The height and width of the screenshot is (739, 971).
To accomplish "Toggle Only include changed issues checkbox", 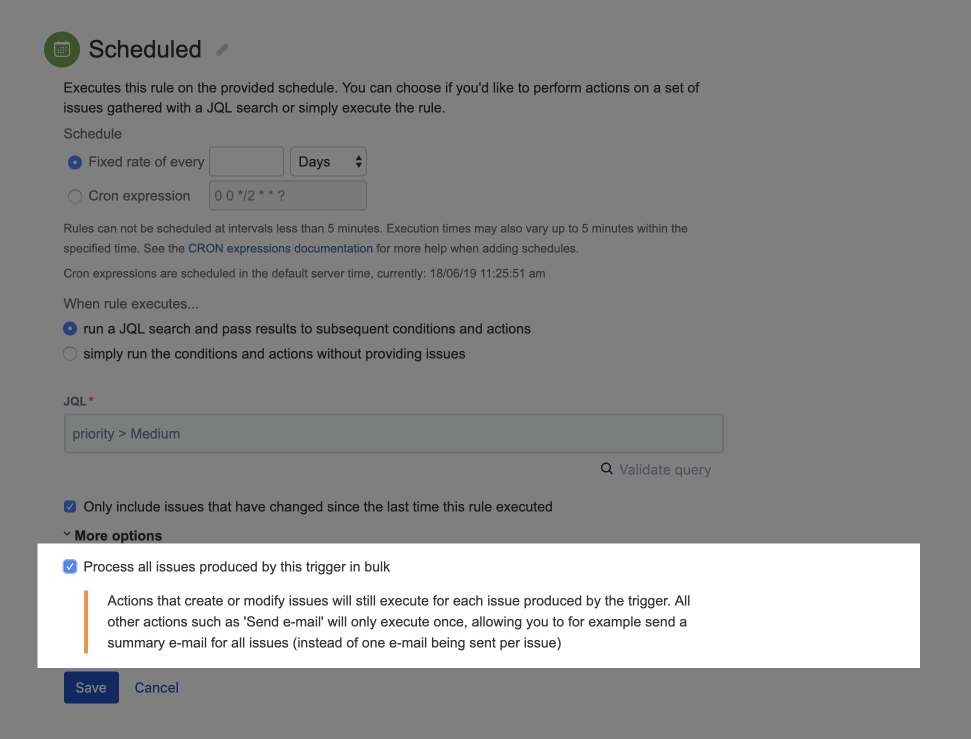I will click(70, 507).
